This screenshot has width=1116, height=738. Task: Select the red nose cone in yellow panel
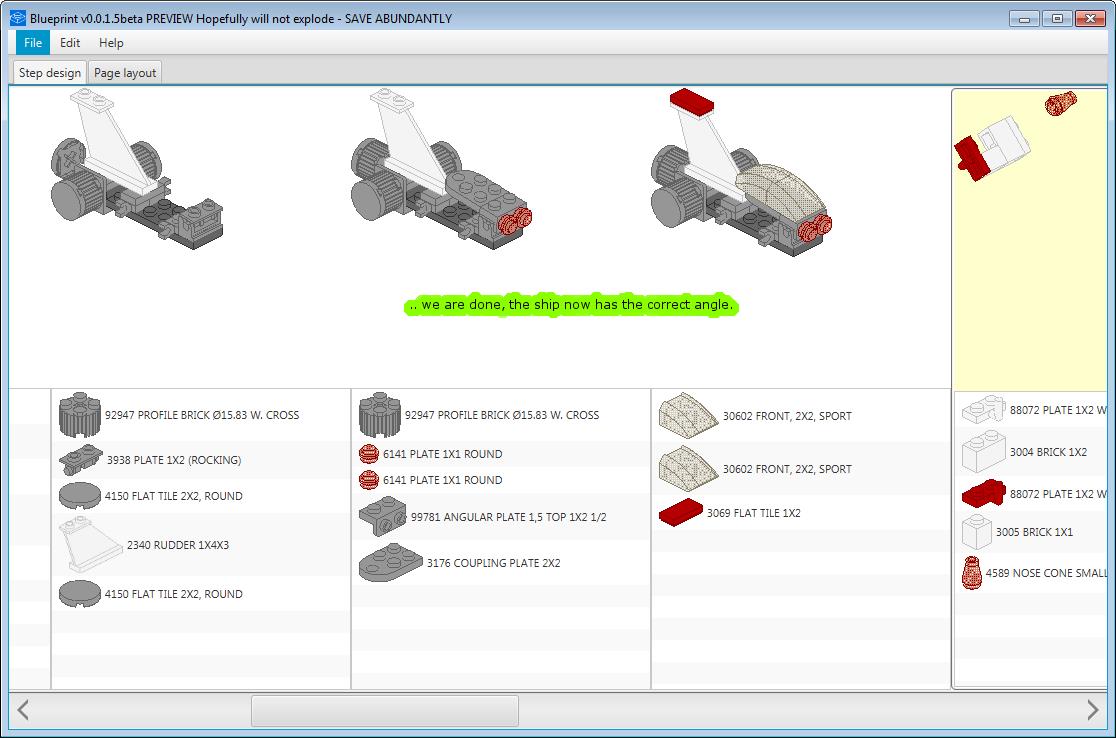pyautogui.click(x=1060, y=103)
